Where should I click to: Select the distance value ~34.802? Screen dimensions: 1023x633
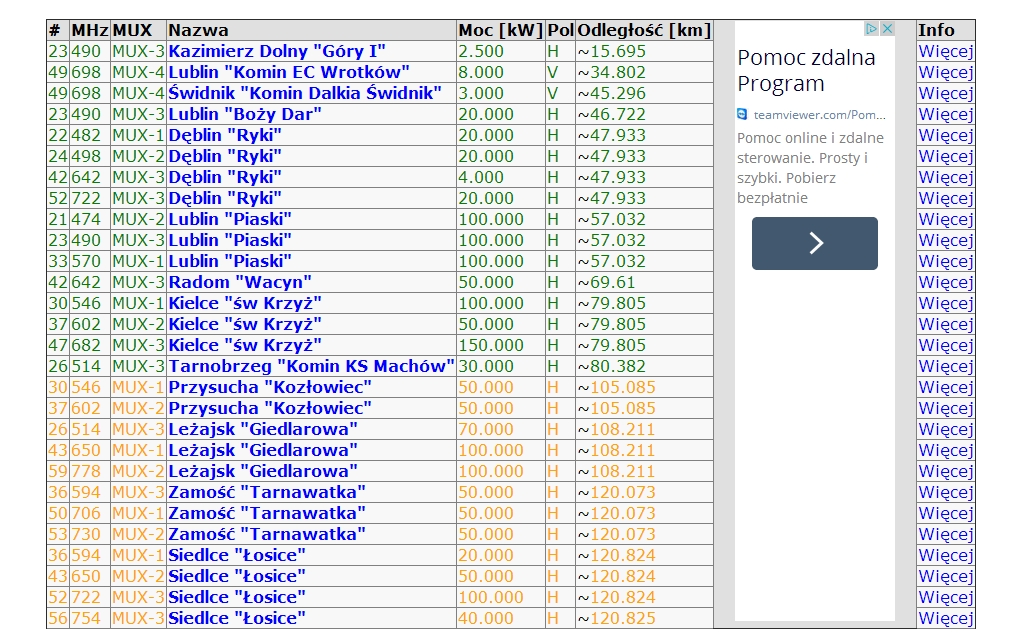(612, 72)
